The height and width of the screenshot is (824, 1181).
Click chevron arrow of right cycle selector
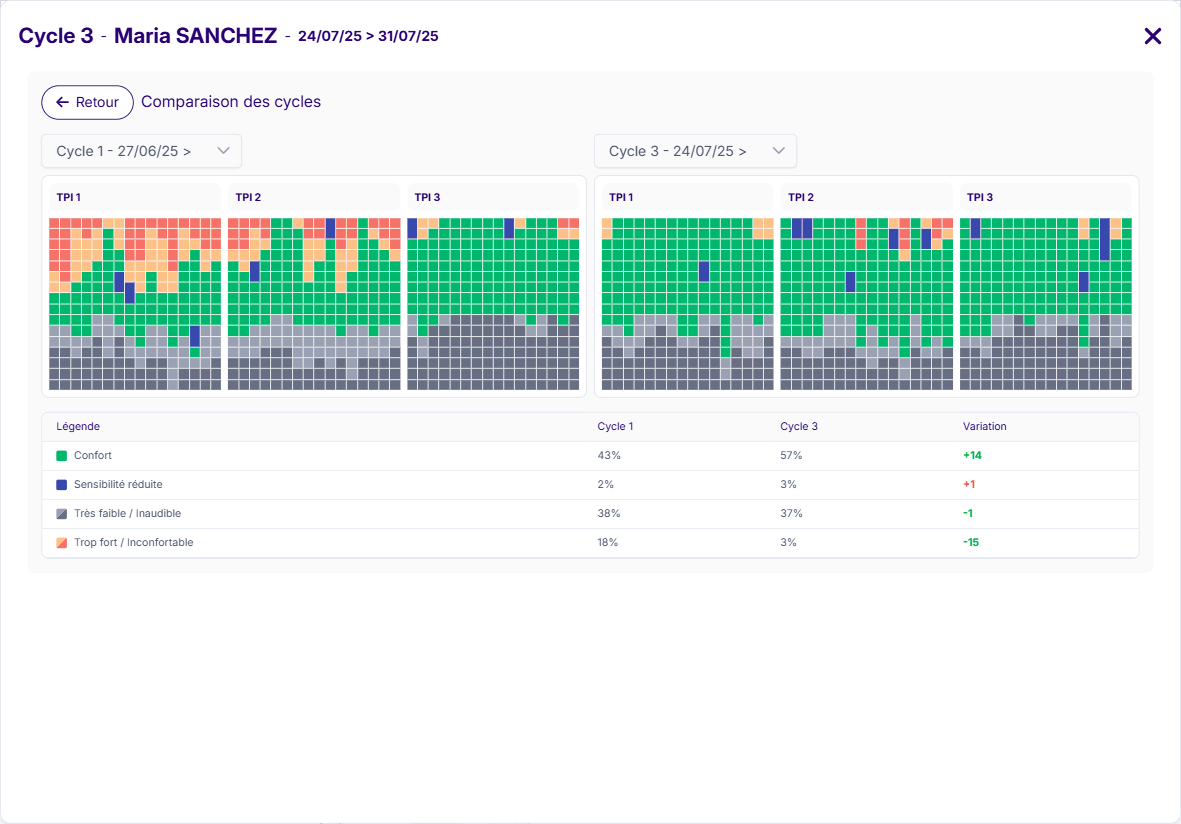778,151
